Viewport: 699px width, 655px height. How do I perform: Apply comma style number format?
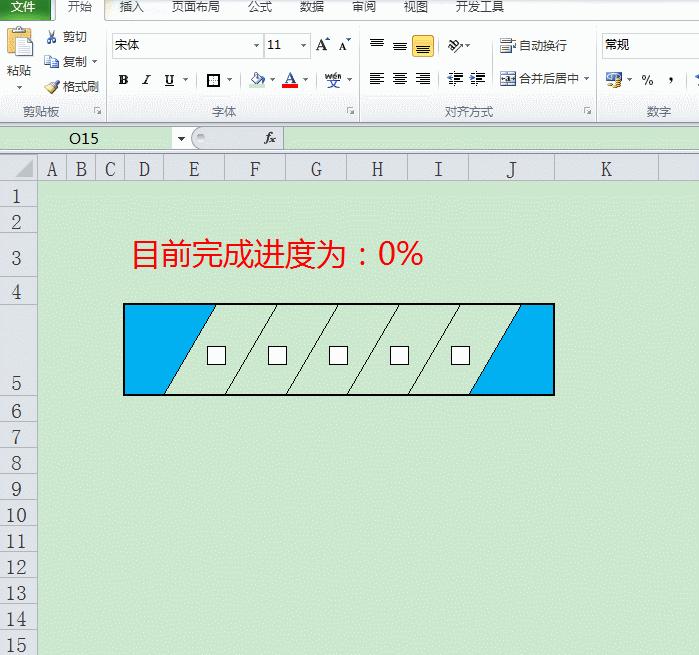[670, 80]
